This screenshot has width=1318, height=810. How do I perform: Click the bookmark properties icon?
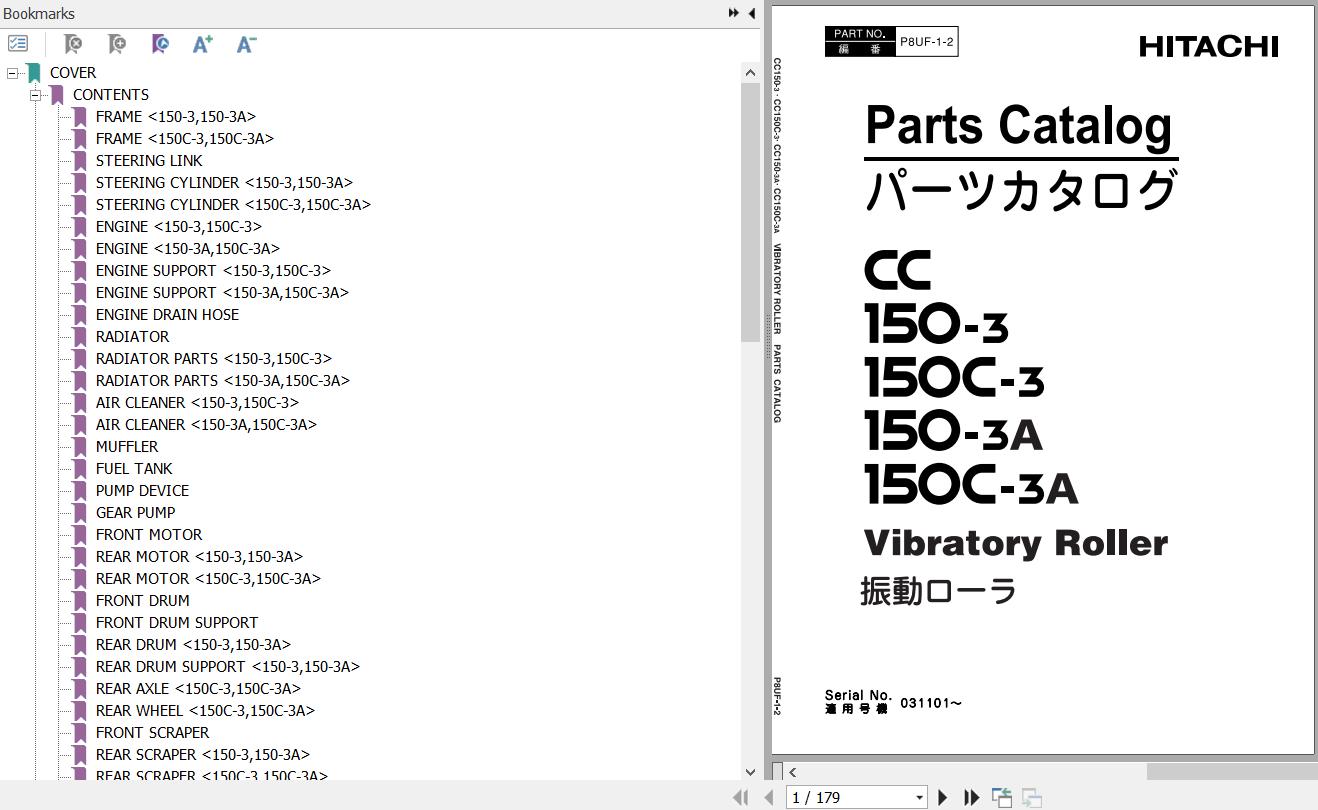(x=160, y=44)
